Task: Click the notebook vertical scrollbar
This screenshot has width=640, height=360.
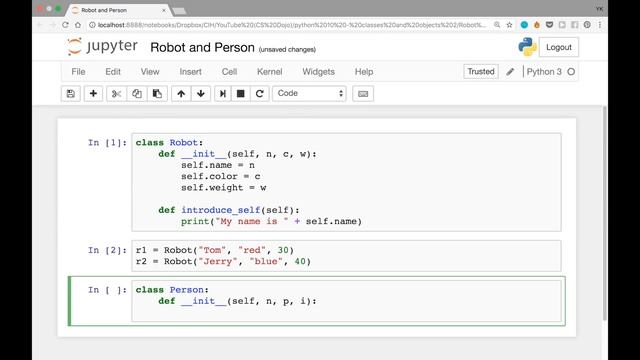Action: (604, 213)
